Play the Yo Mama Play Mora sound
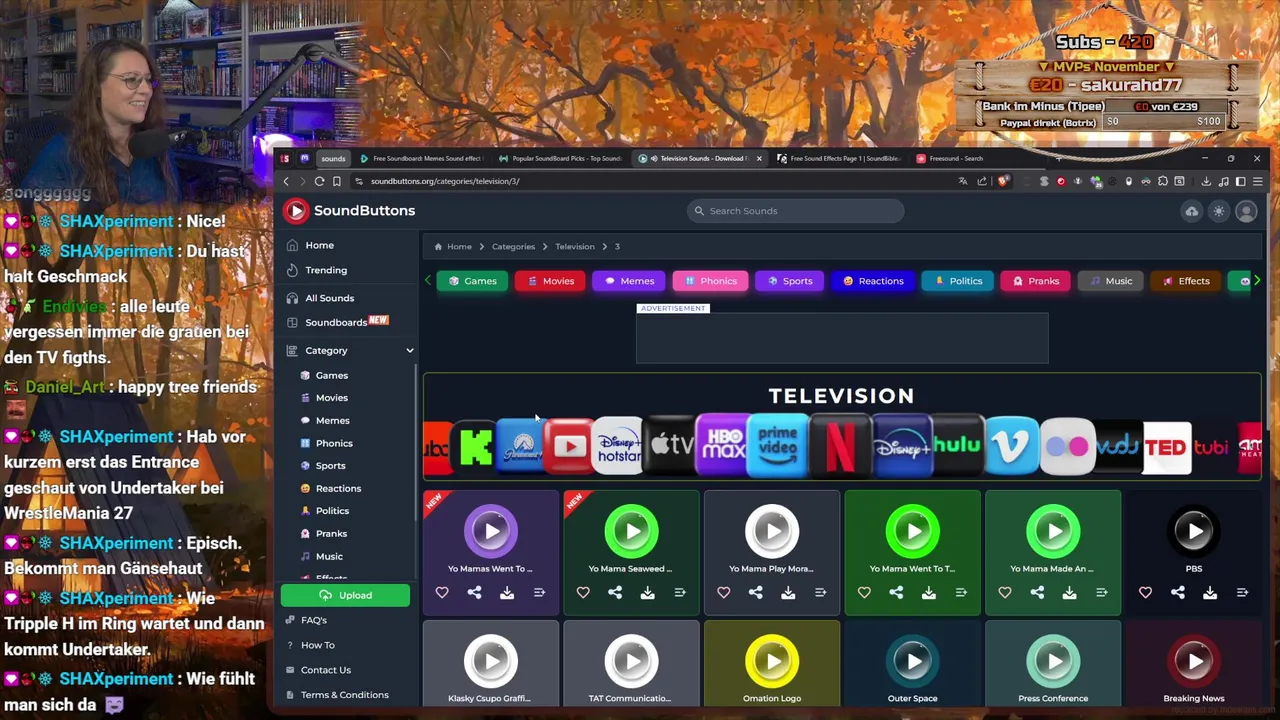 (x=772, y=531)
